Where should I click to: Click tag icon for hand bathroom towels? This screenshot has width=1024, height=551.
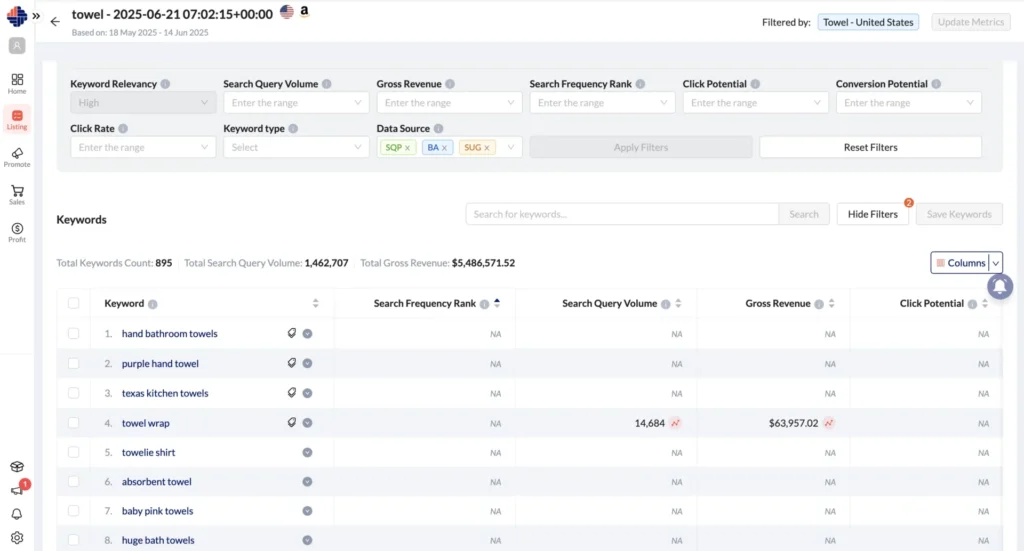292,333
